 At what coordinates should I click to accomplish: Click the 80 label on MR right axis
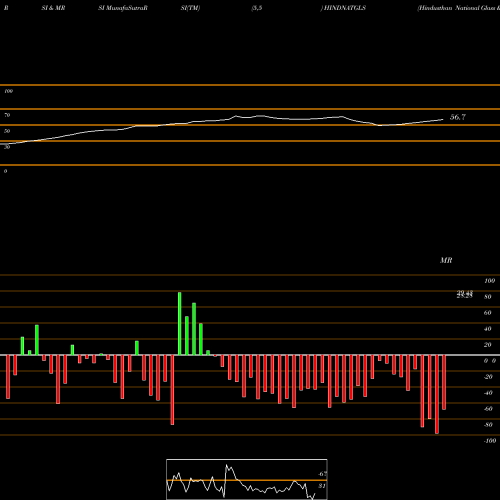(488, 297)
